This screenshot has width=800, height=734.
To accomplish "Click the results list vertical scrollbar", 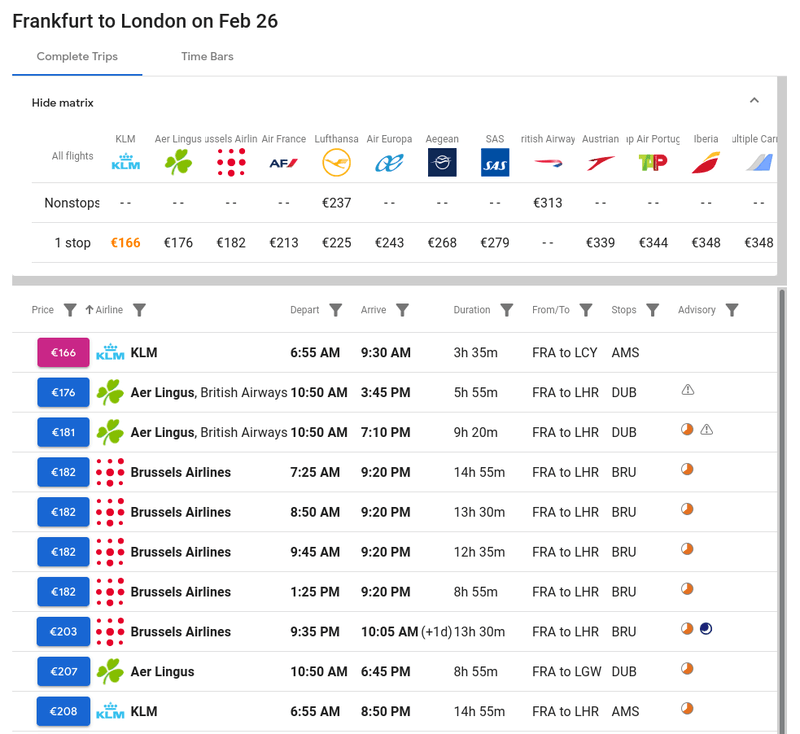I will (781, 500).
